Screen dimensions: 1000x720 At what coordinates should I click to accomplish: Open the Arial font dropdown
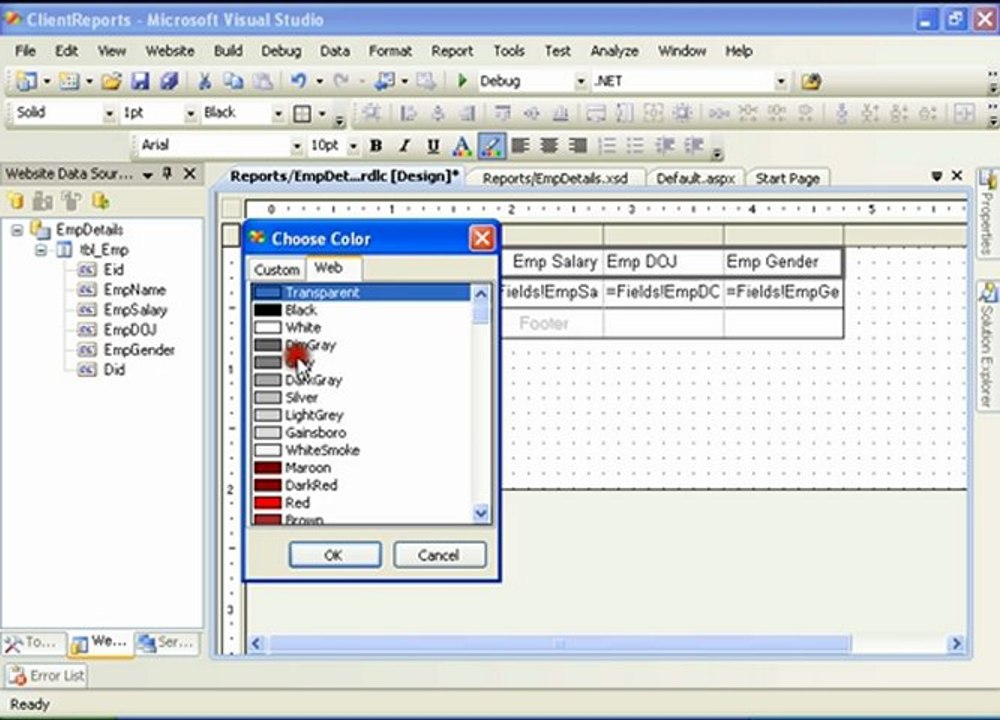coord(296,146)
